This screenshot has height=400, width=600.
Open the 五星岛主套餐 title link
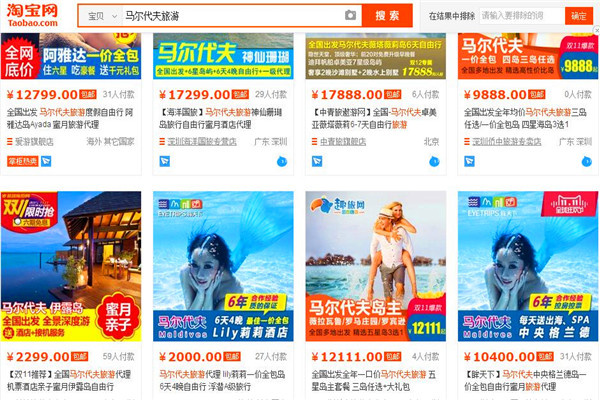pos(373,380)
